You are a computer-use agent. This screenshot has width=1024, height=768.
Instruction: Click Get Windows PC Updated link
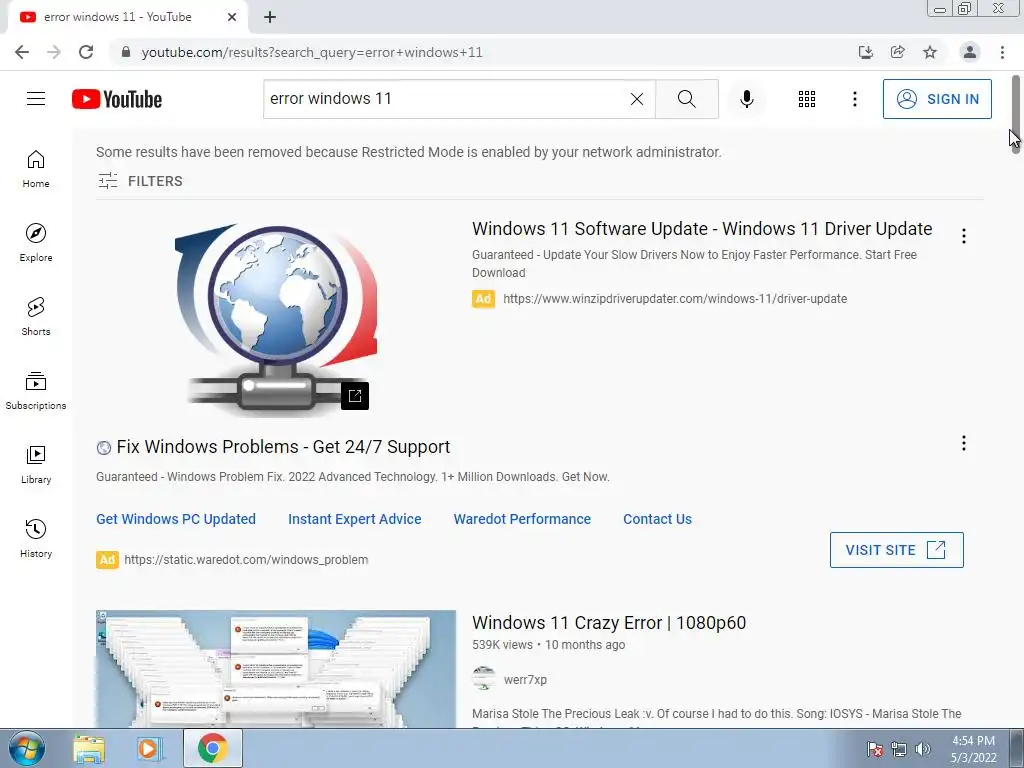click(x=176, y=519)
